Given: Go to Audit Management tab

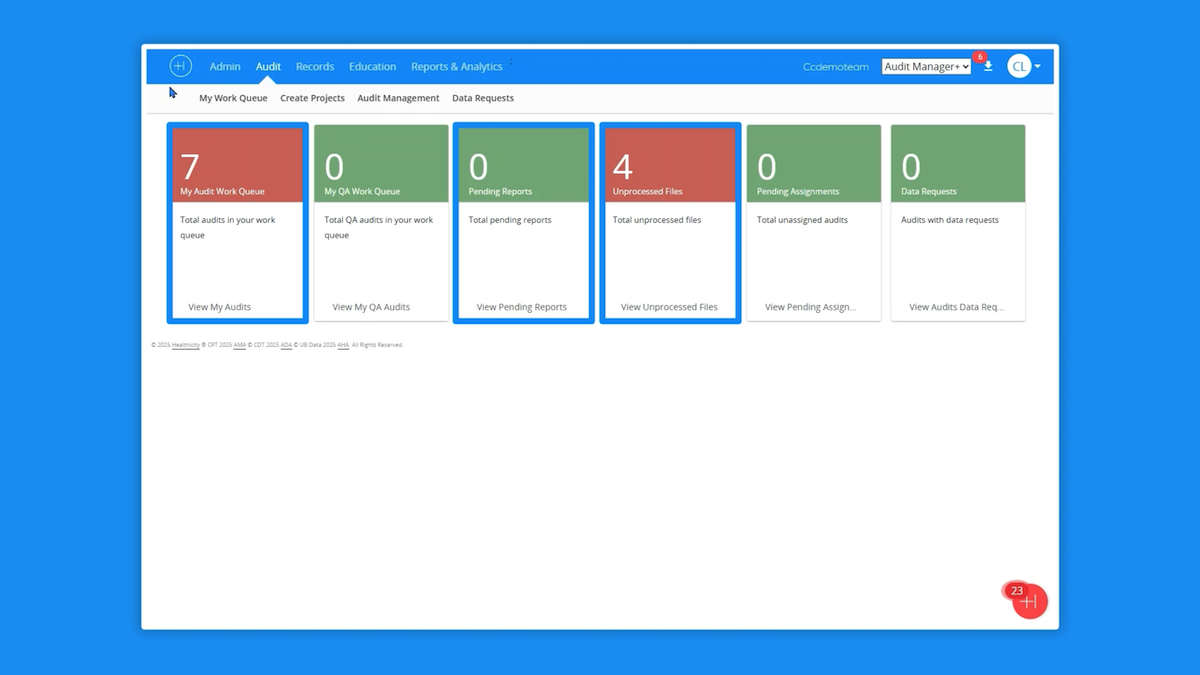Looking at the screenshot, I should pos(398,98).
